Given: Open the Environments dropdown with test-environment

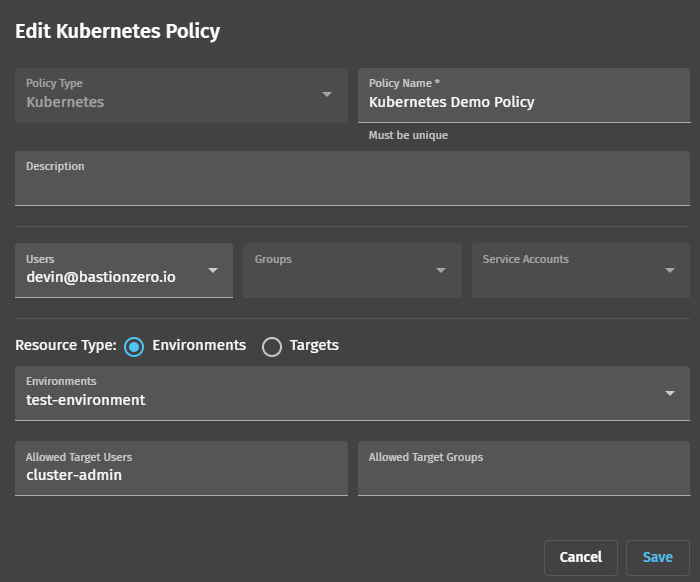Looking at the screenshot, I should click(x=353, y=393).
